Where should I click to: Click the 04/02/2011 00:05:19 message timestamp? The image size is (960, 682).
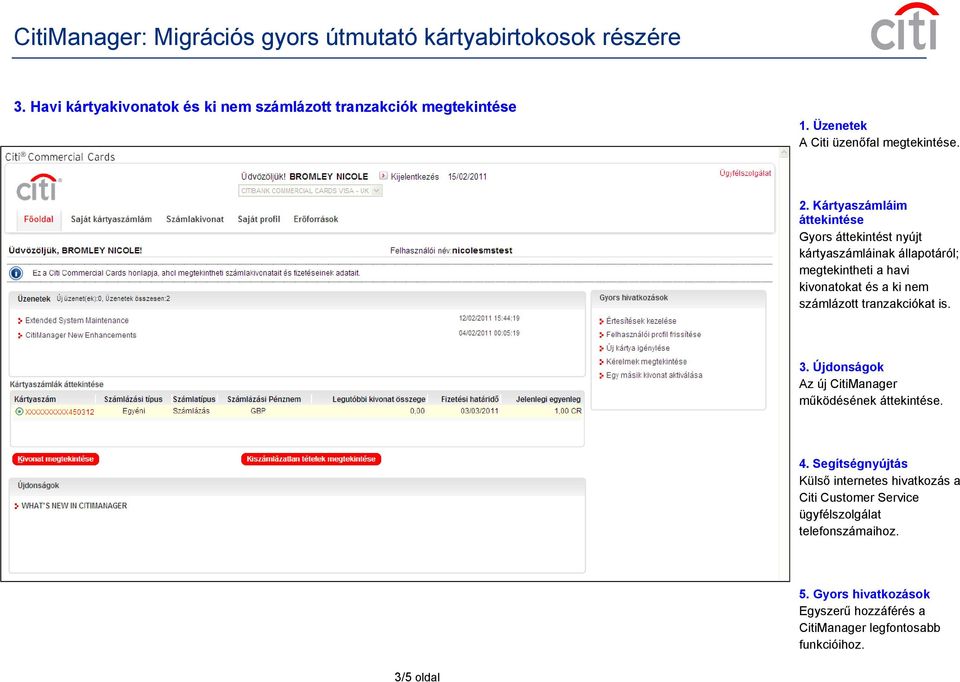coord(489,334)
